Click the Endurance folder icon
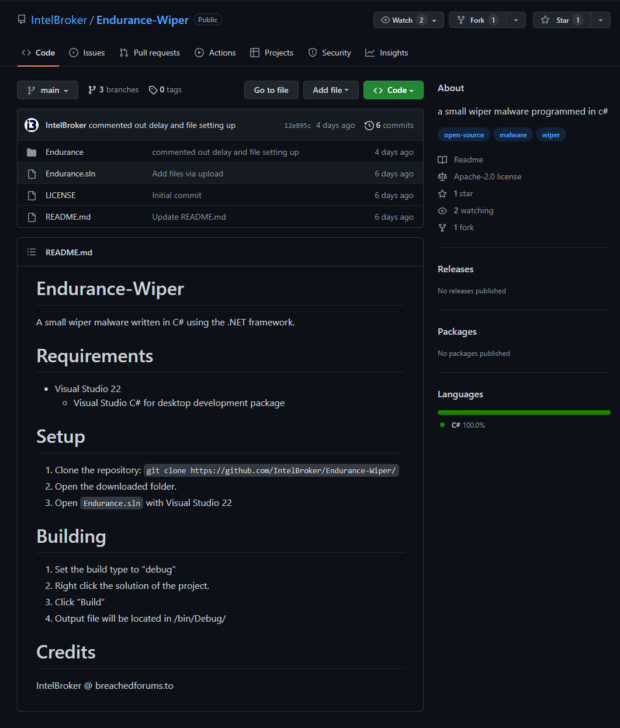This screenshot has width=620, height=728. tap(32, 152)
